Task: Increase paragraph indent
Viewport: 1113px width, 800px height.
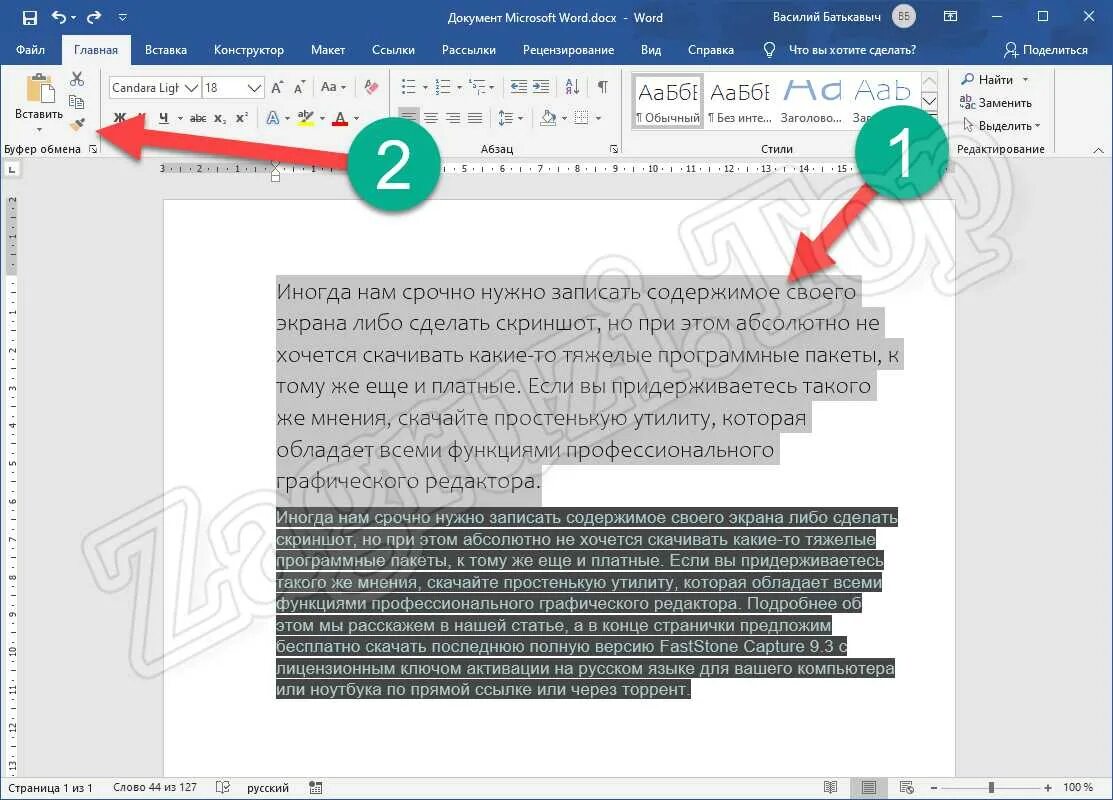Action: coord(541,87)
